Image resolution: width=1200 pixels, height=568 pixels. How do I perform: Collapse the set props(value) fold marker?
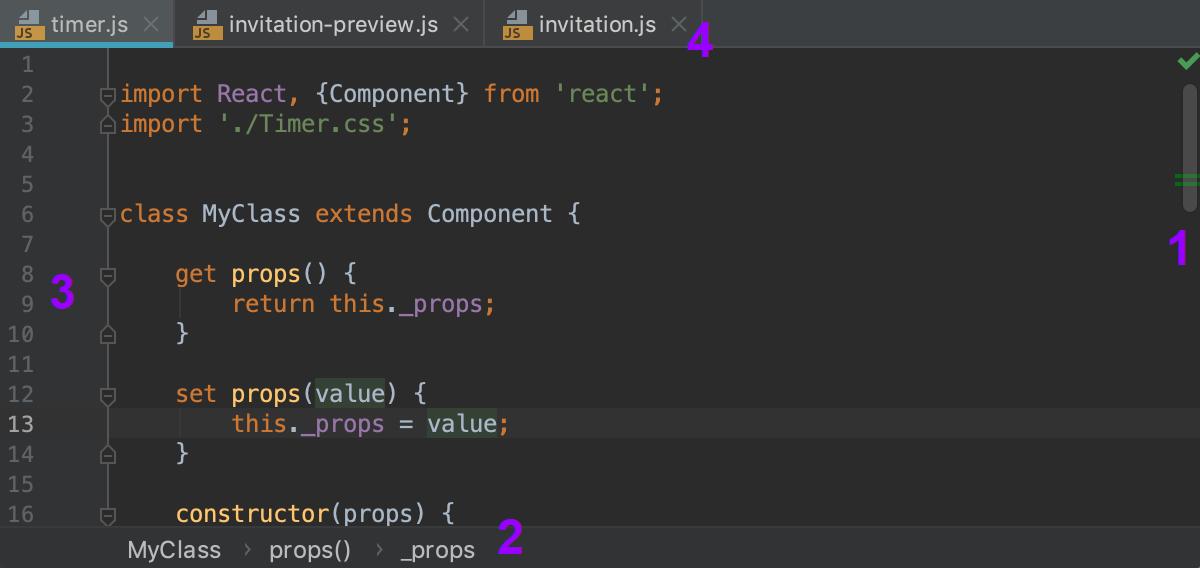tap(108, 395)
